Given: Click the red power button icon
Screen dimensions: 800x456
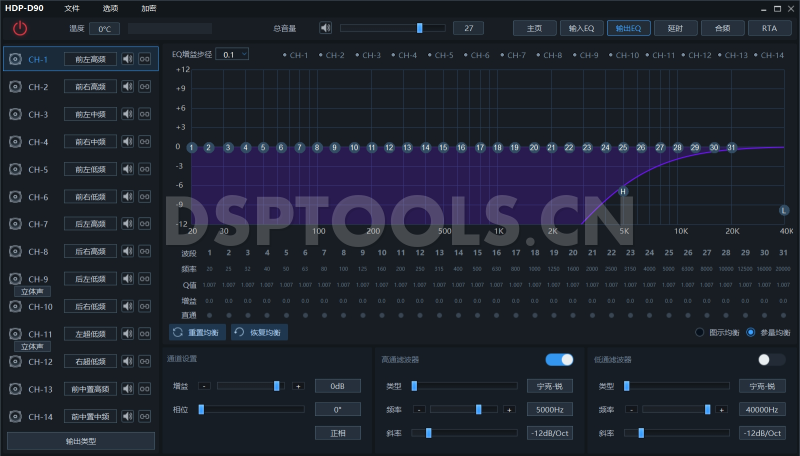Looking at the screenshot, I should 20,28.
